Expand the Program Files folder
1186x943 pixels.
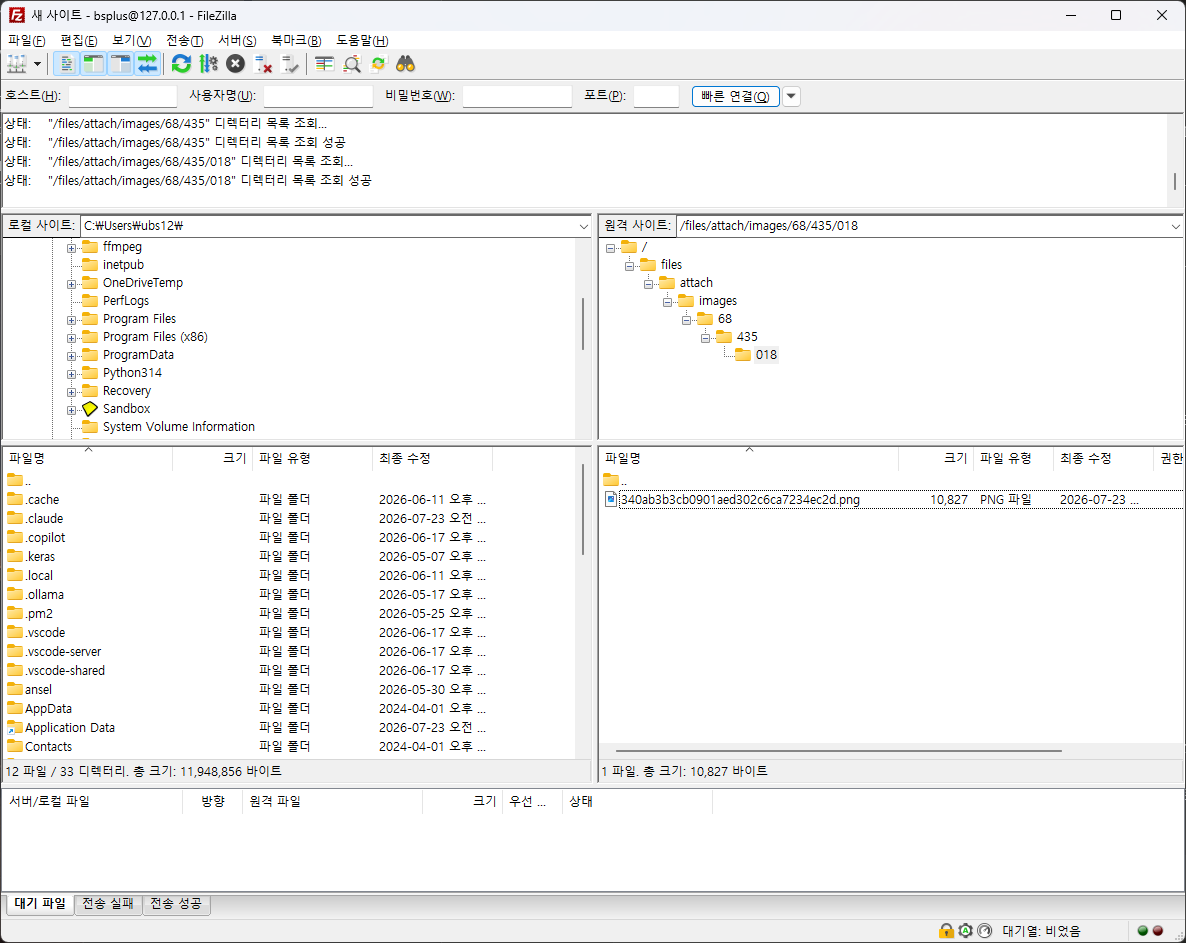click(71, 320)
